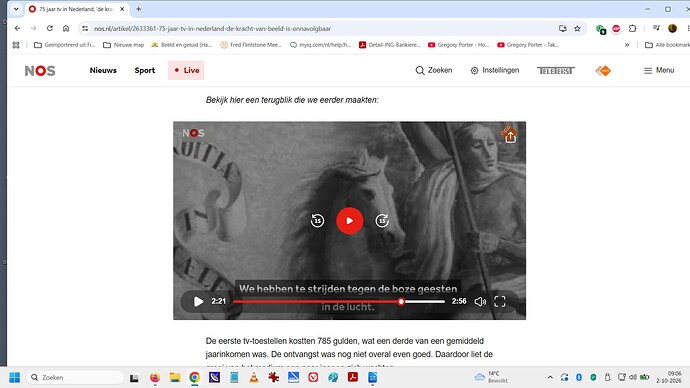This screenshot has width=690, height=388.
Task: Open the Nieuws section
Action: [x=103, y=70]
